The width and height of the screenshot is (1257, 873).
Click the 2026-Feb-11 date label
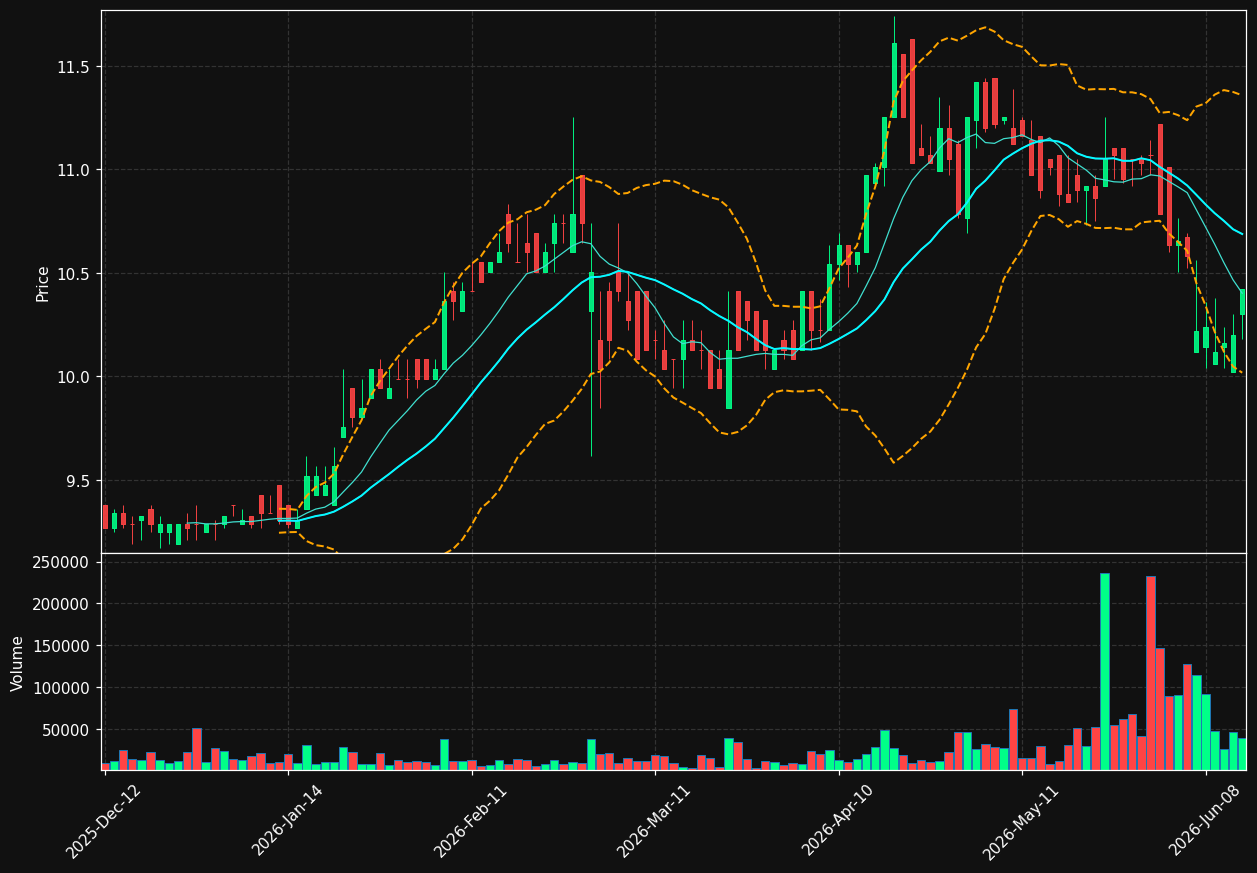click(x=471, y=822)
